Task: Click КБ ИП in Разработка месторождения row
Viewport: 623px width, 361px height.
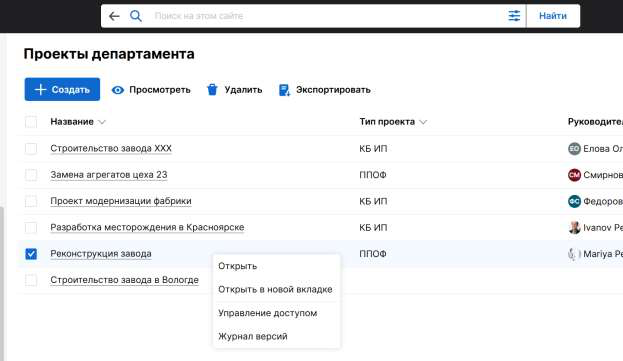Action: [x=373, y=228]
